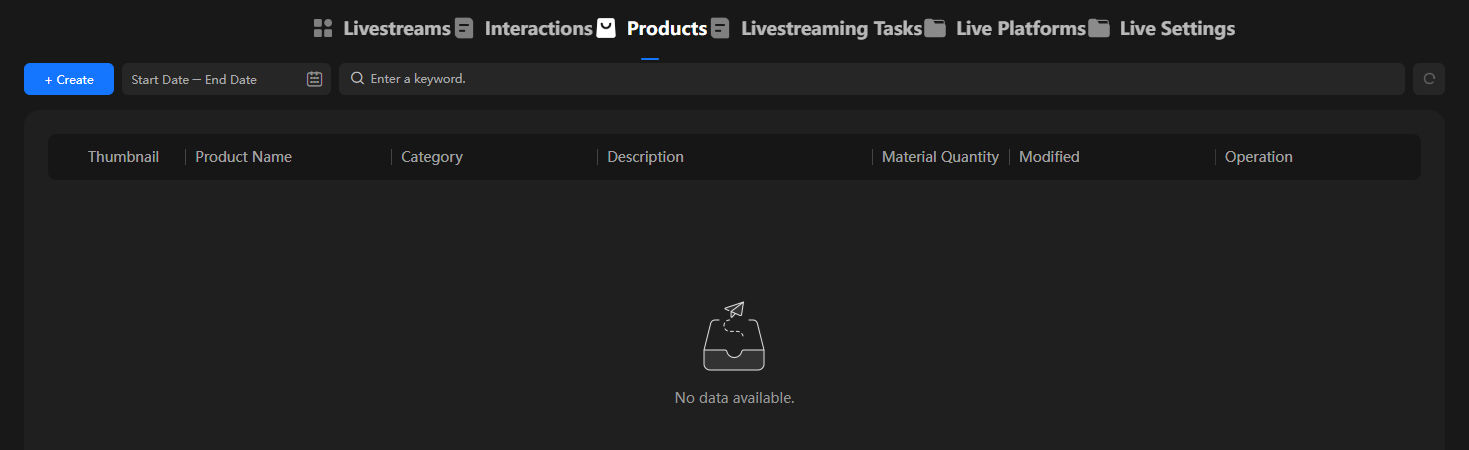Open the Start Date – End Date picker

[226, 79]
